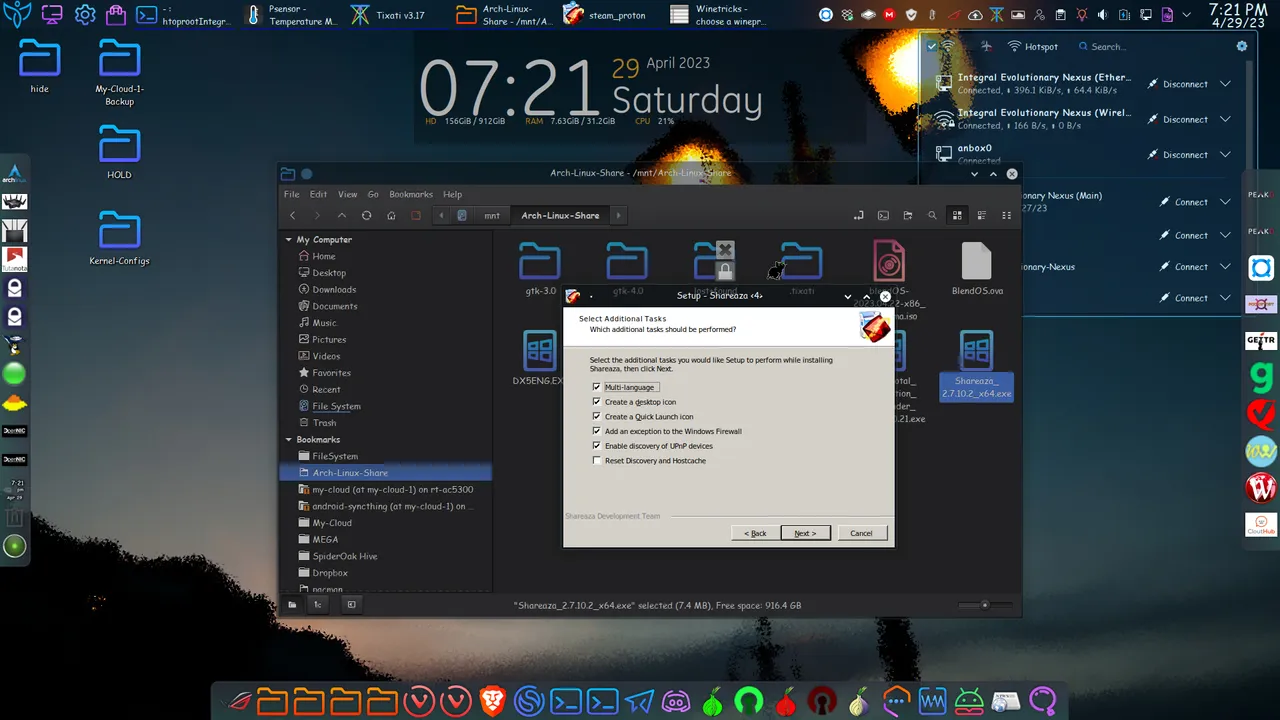Viewport: 1280px width, 720px height.
Task: Click the left path bar scroll arrow
Action: (x=441, y=215)
